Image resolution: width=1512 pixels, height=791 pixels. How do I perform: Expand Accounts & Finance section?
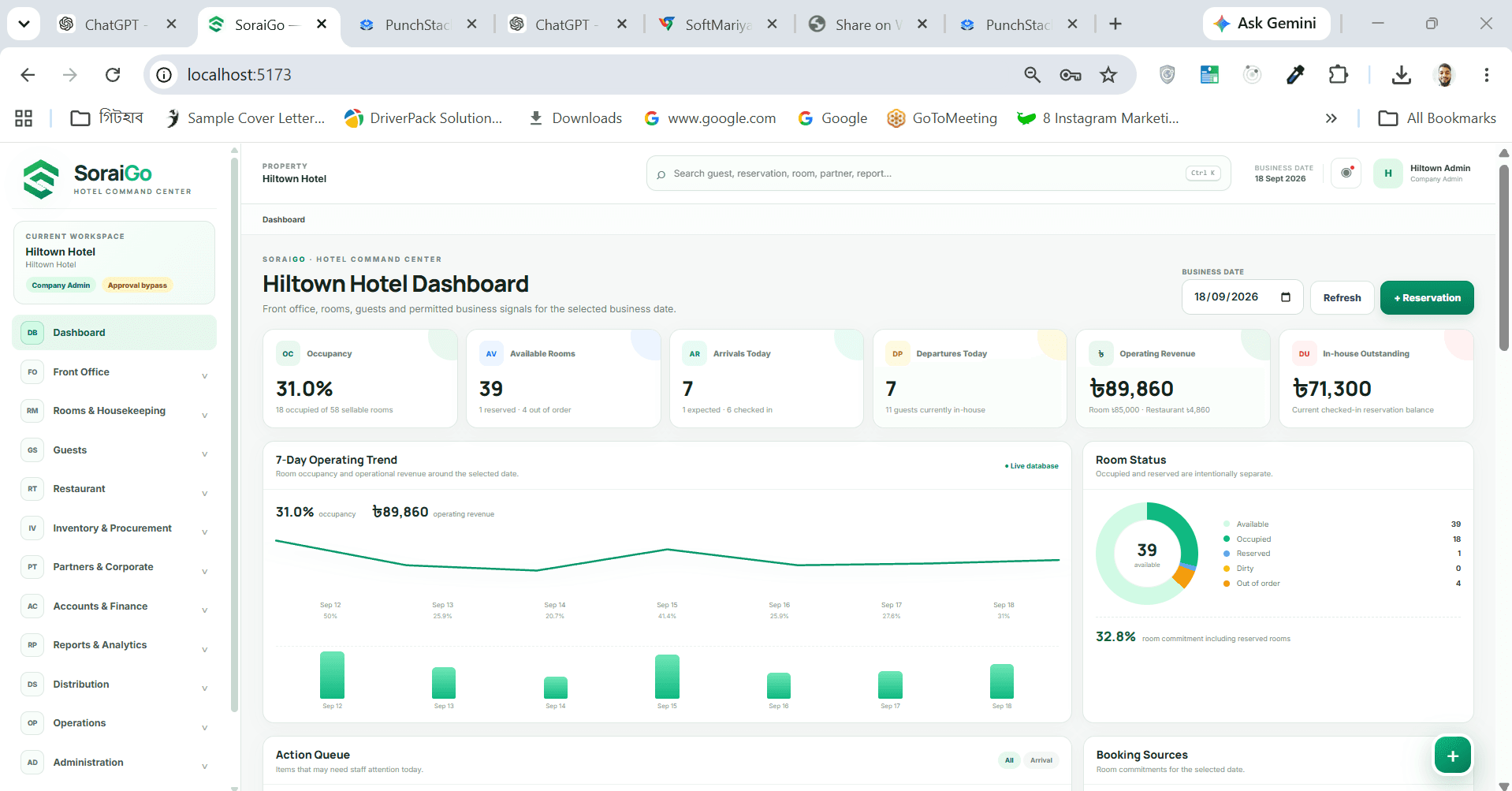pyautogui.click(x=114, y=606)
